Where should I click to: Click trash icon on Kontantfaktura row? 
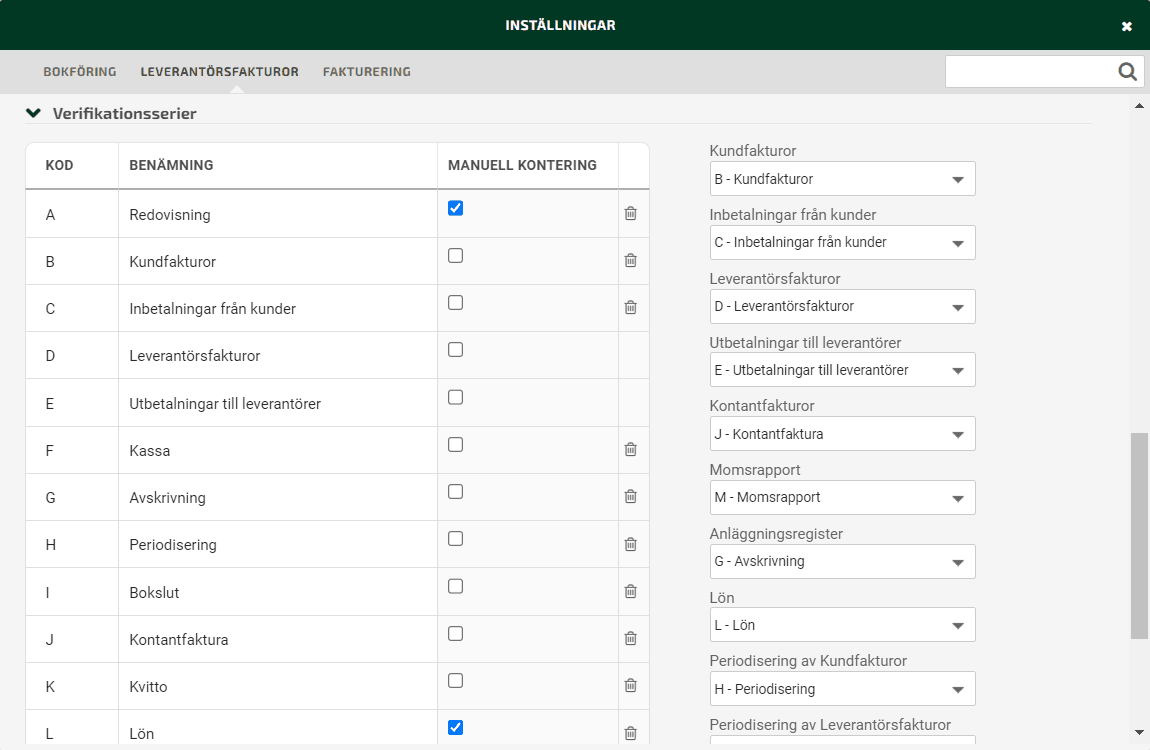pos(630,639)
